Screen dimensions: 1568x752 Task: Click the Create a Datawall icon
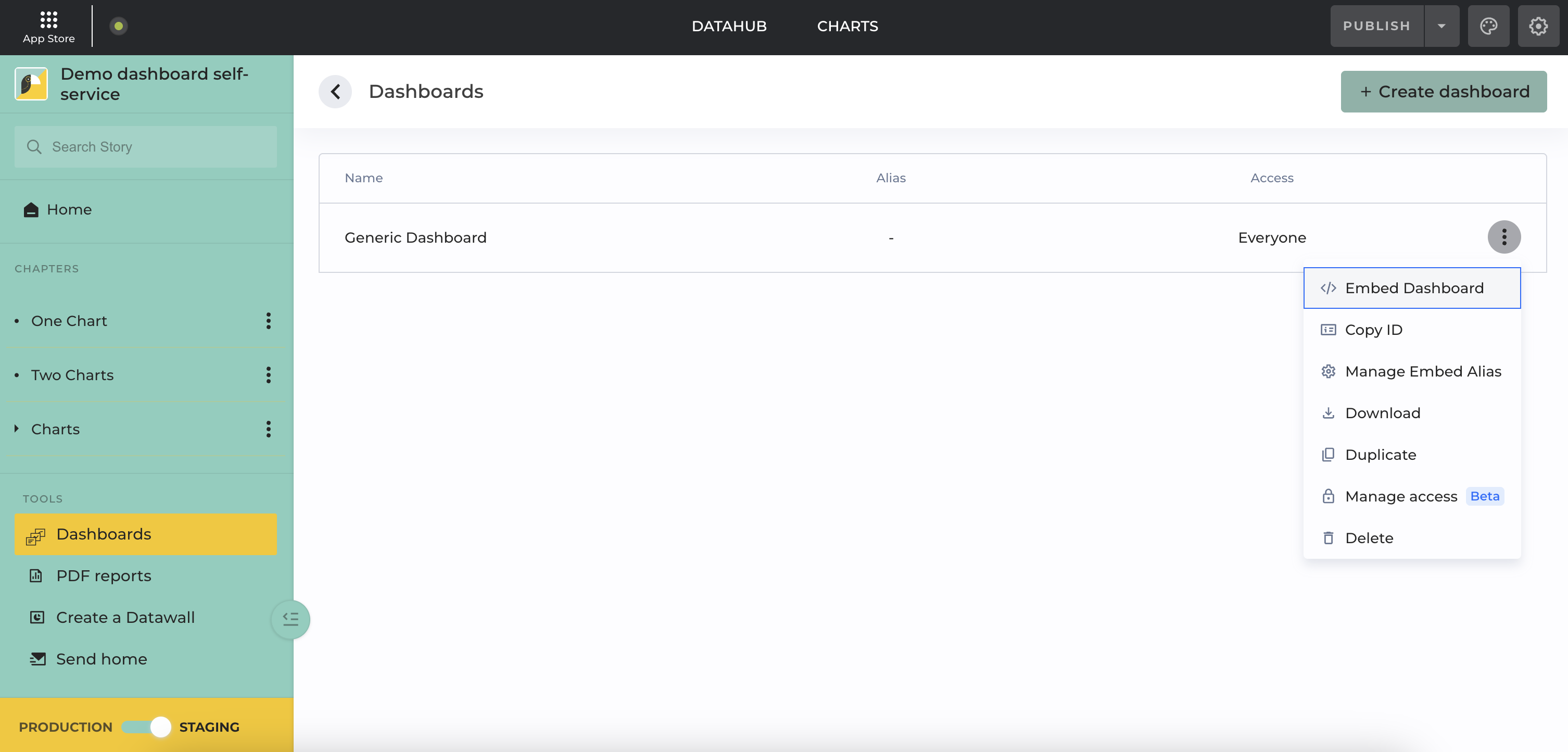37,617
